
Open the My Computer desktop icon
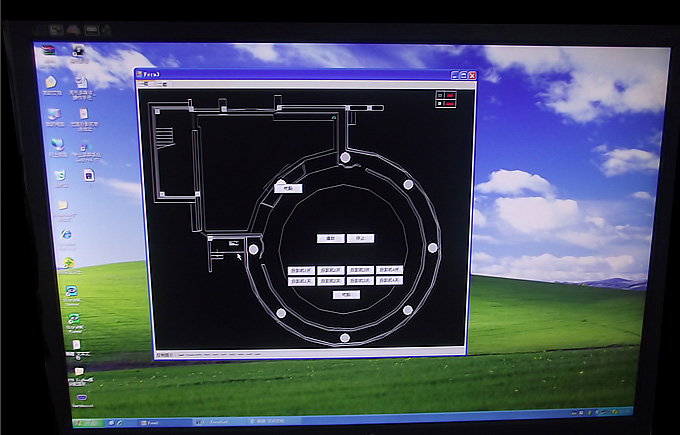pyautogui.click(x=54, y=115)
